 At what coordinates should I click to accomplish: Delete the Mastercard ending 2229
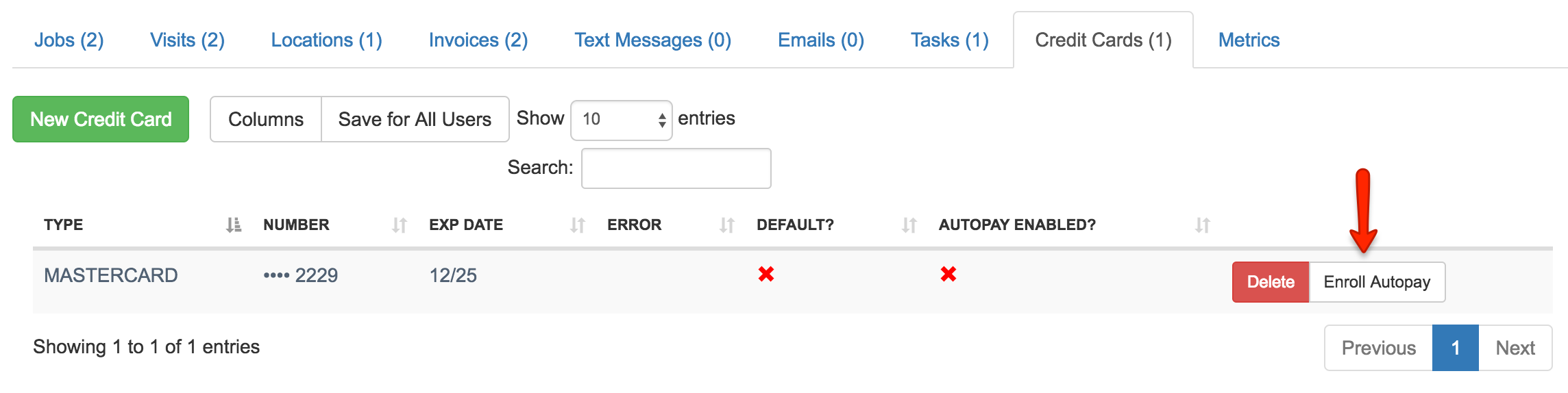(x=1271, y=282)
